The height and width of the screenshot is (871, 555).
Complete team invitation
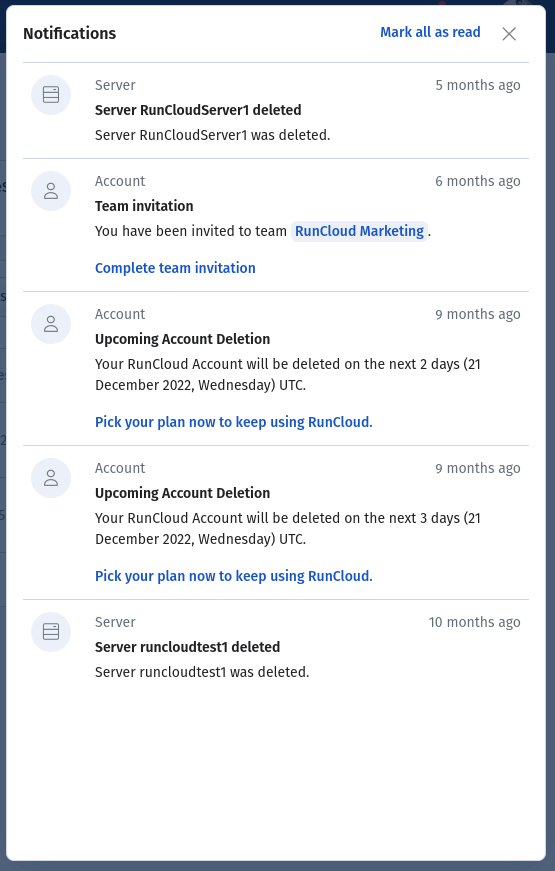tap(175, 268)
